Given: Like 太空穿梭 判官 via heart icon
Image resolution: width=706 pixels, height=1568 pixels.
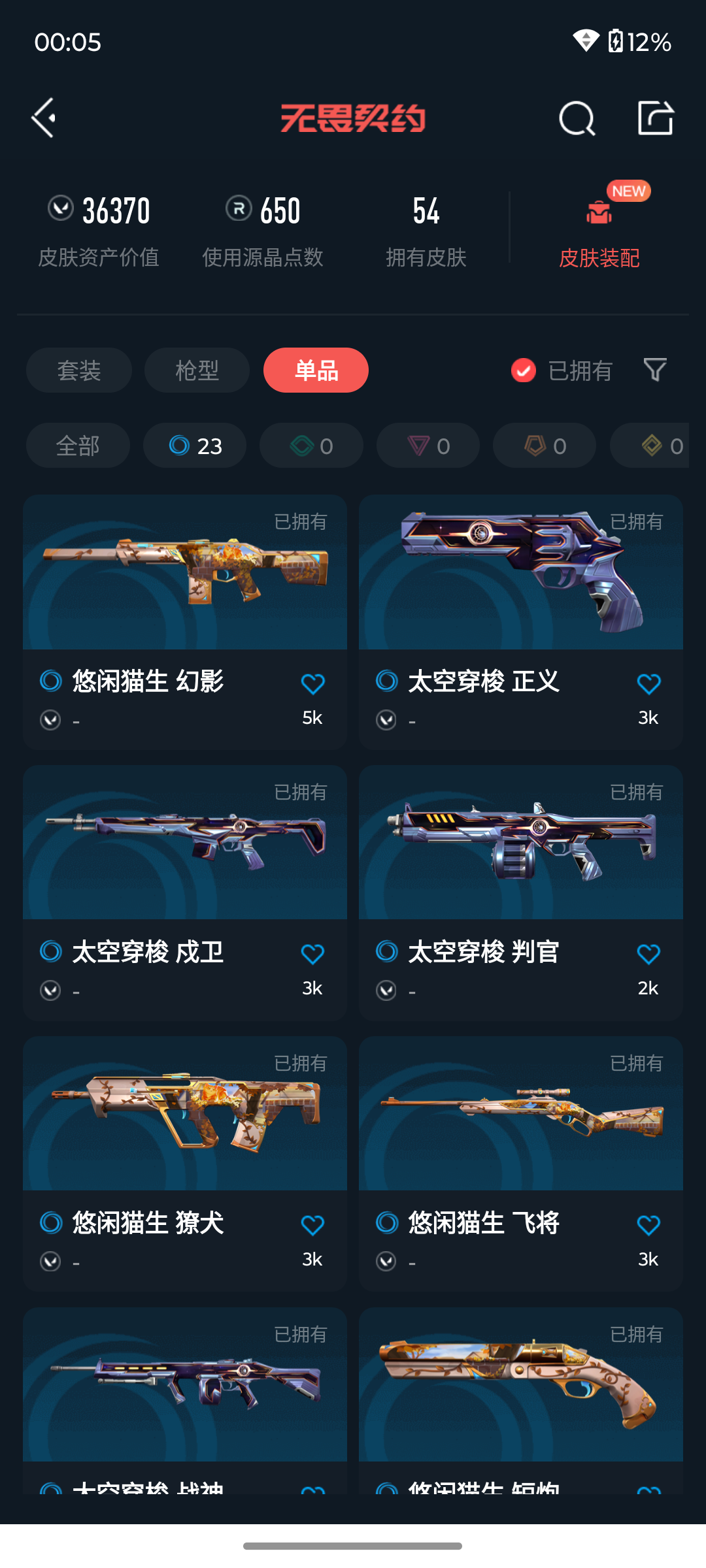Looking at the screenshot, I should click(x=648, y=955).
